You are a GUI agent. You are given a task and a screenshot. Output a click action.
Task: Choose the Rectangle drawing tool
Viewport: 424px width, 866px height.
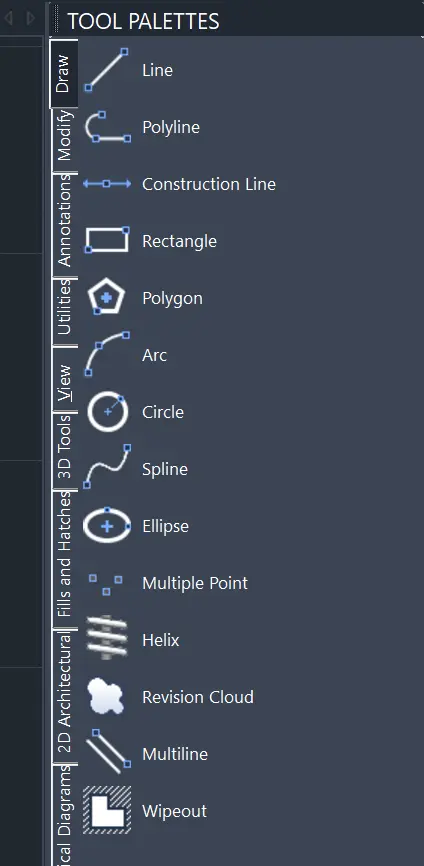pos(107,240)
